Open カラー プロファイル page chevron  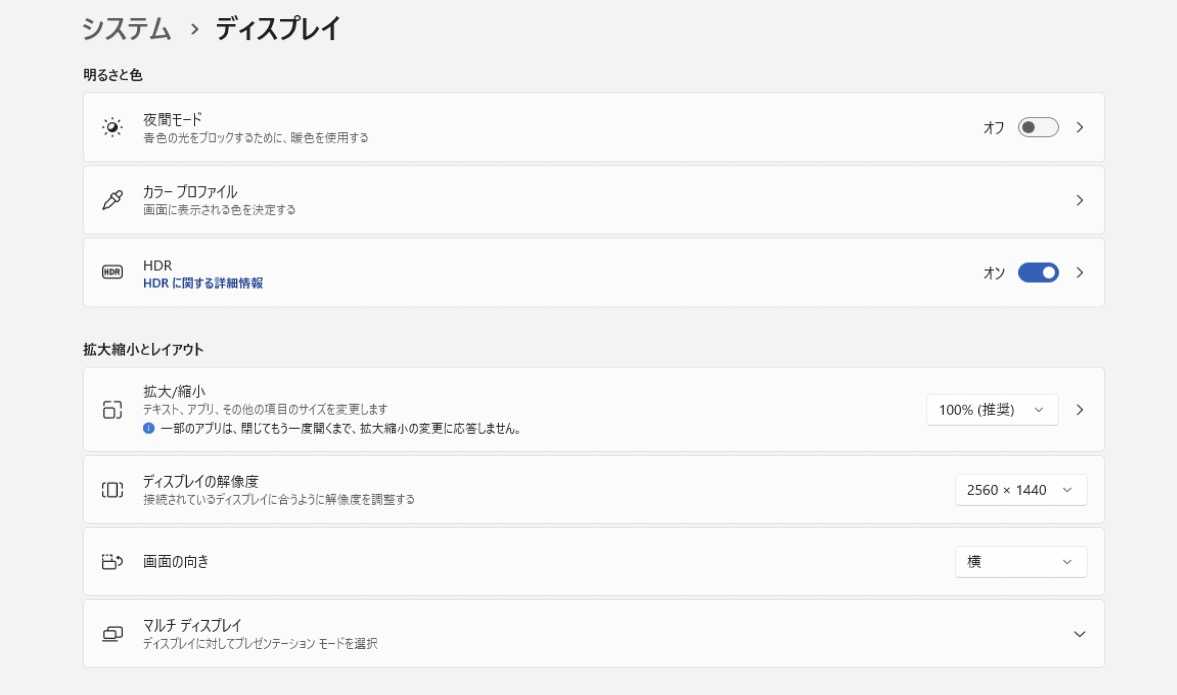[x=1079, y=200]
